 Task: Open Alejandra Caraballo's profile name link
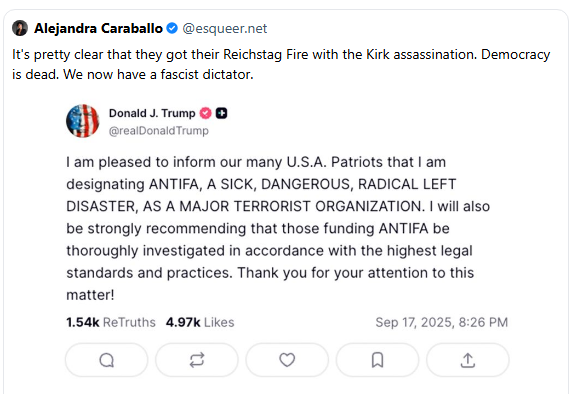(x=98, y=28)
